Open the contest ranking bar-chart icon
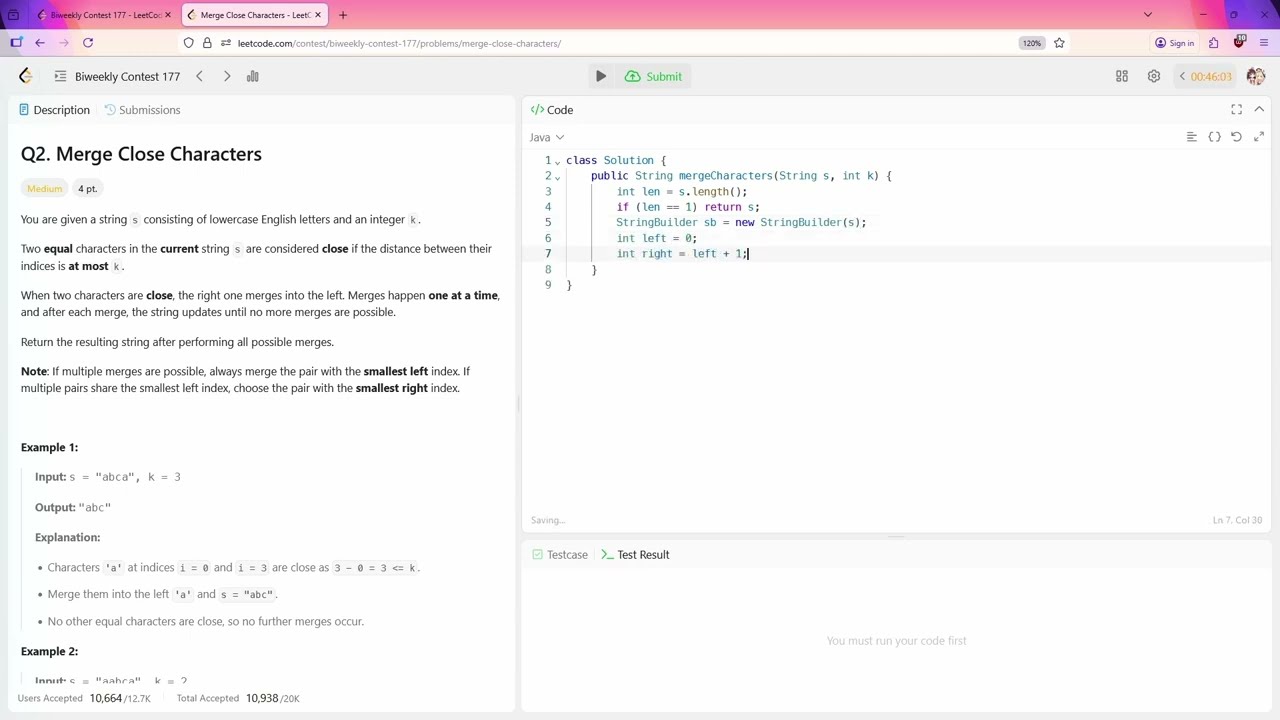This screenshot has height=720, width=1280. point(253,76)
